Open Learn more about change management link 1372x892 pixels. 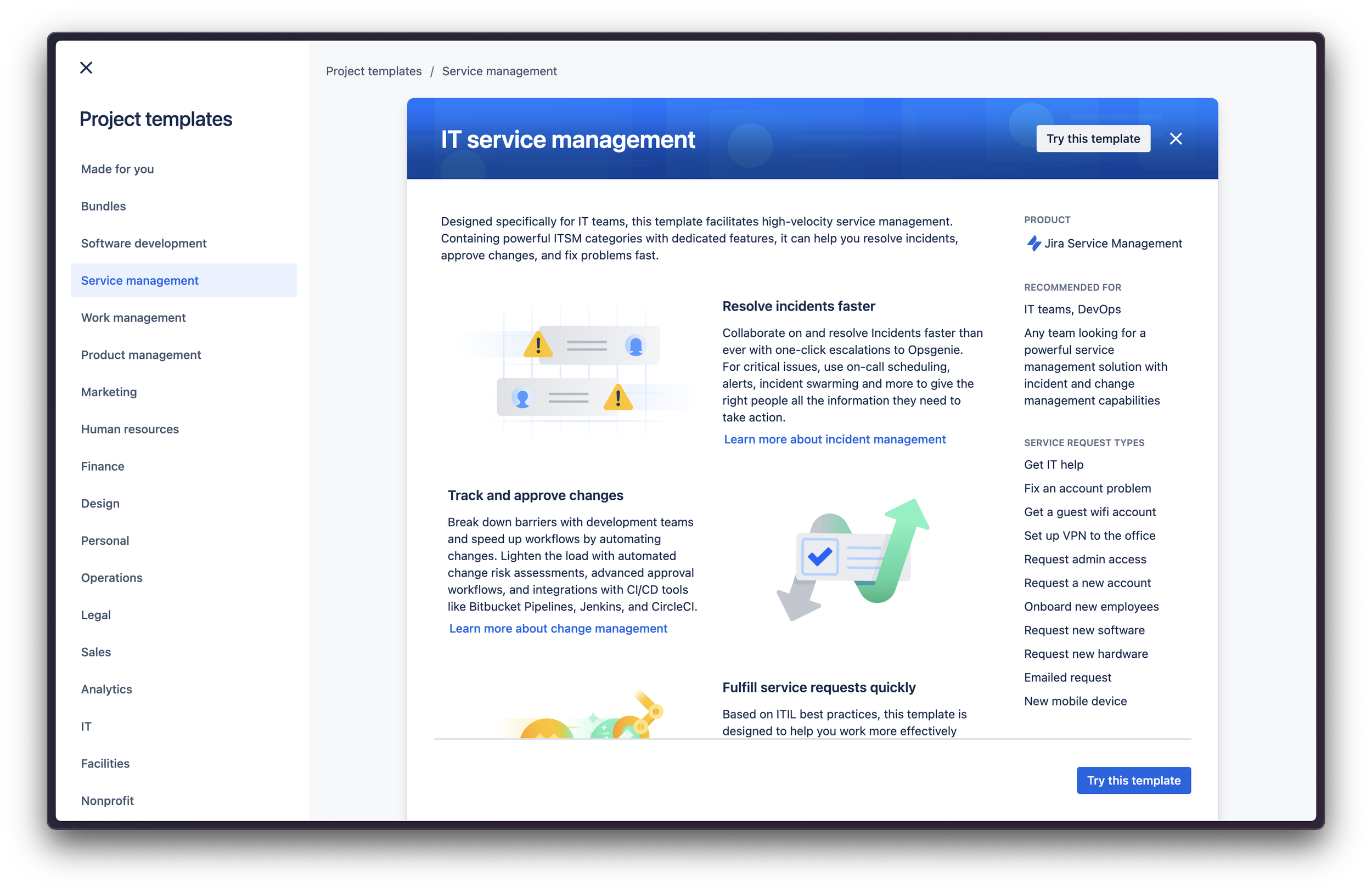point(558,628)
